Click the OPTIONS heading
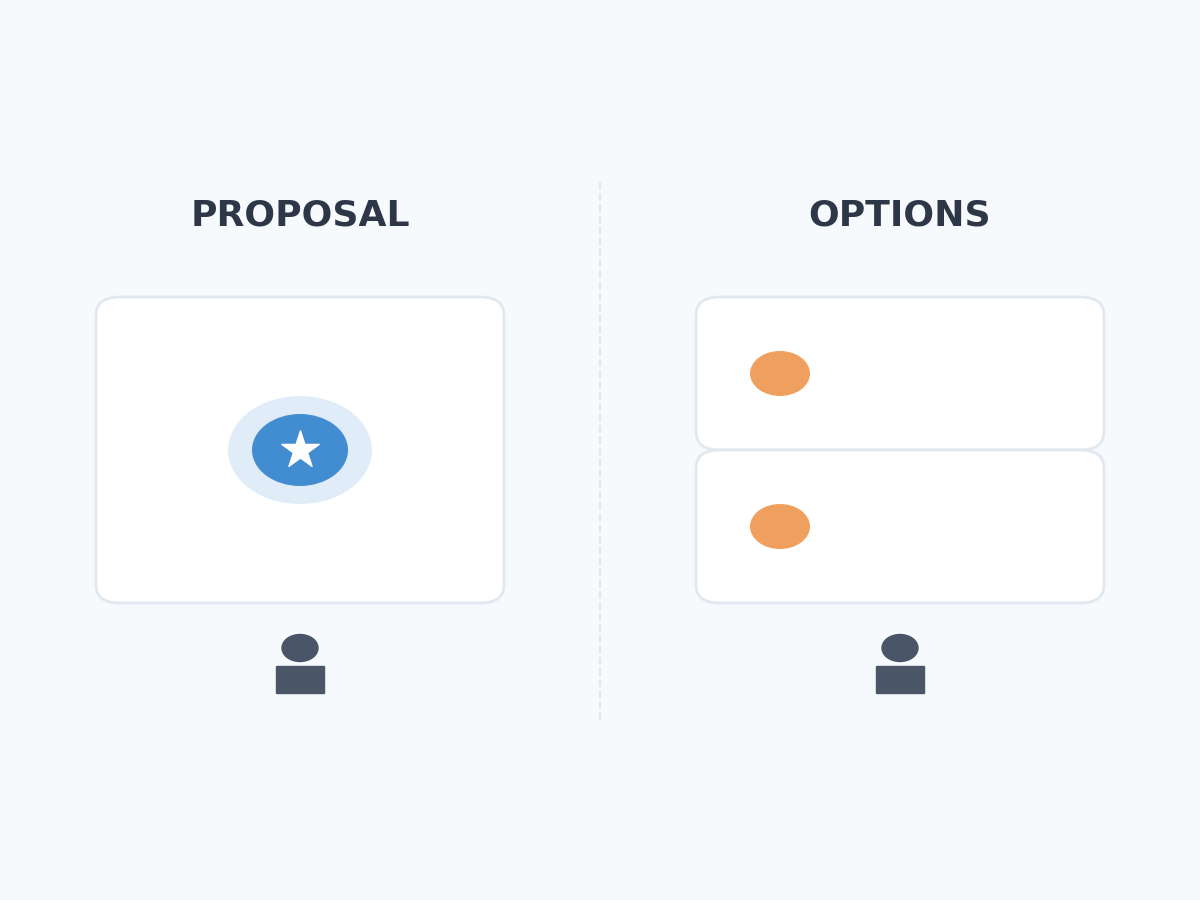Screen dimensions: 1200x900 click(x=899, y=215)
